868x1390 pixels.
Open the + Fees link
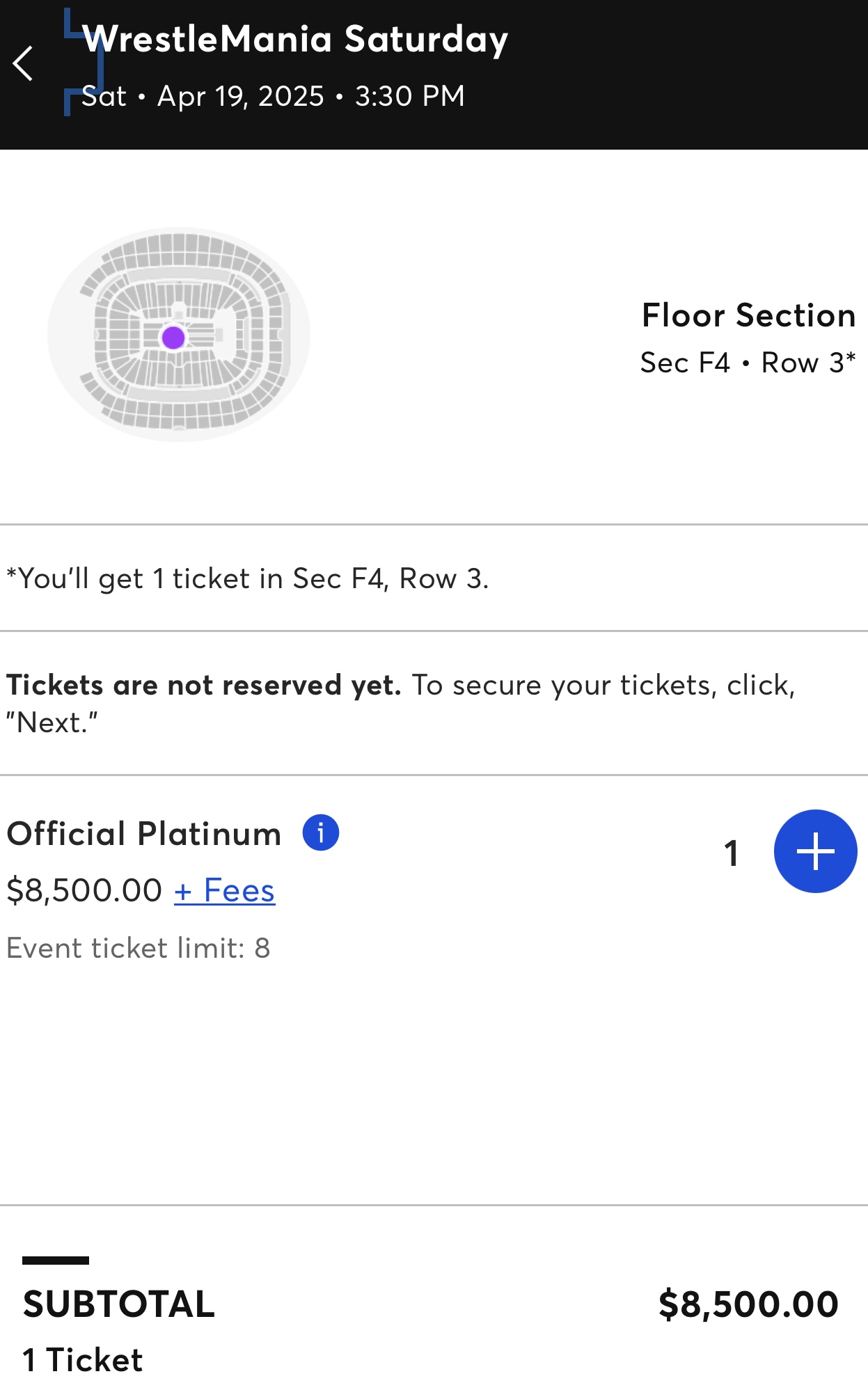[x=224, y=891]
